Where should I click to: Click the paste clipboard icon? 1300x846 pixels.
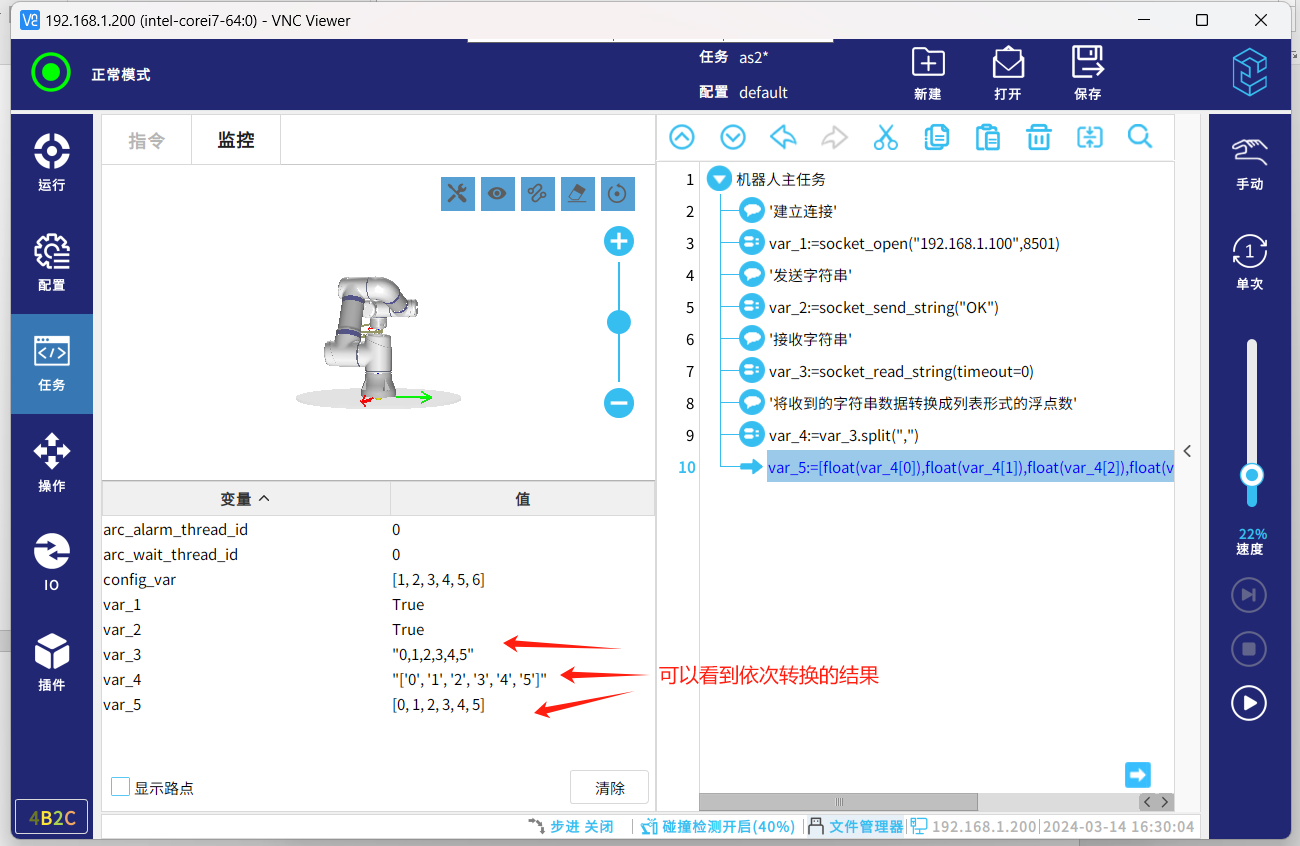987,138
